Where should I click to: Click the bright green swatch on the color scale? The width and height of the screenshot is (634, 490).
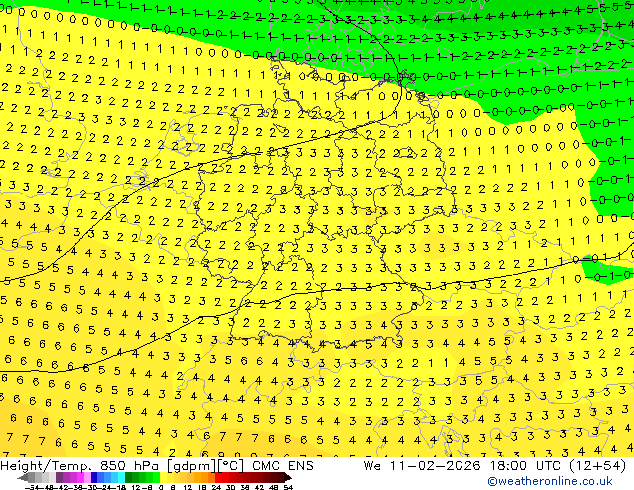tap(156, 478)
